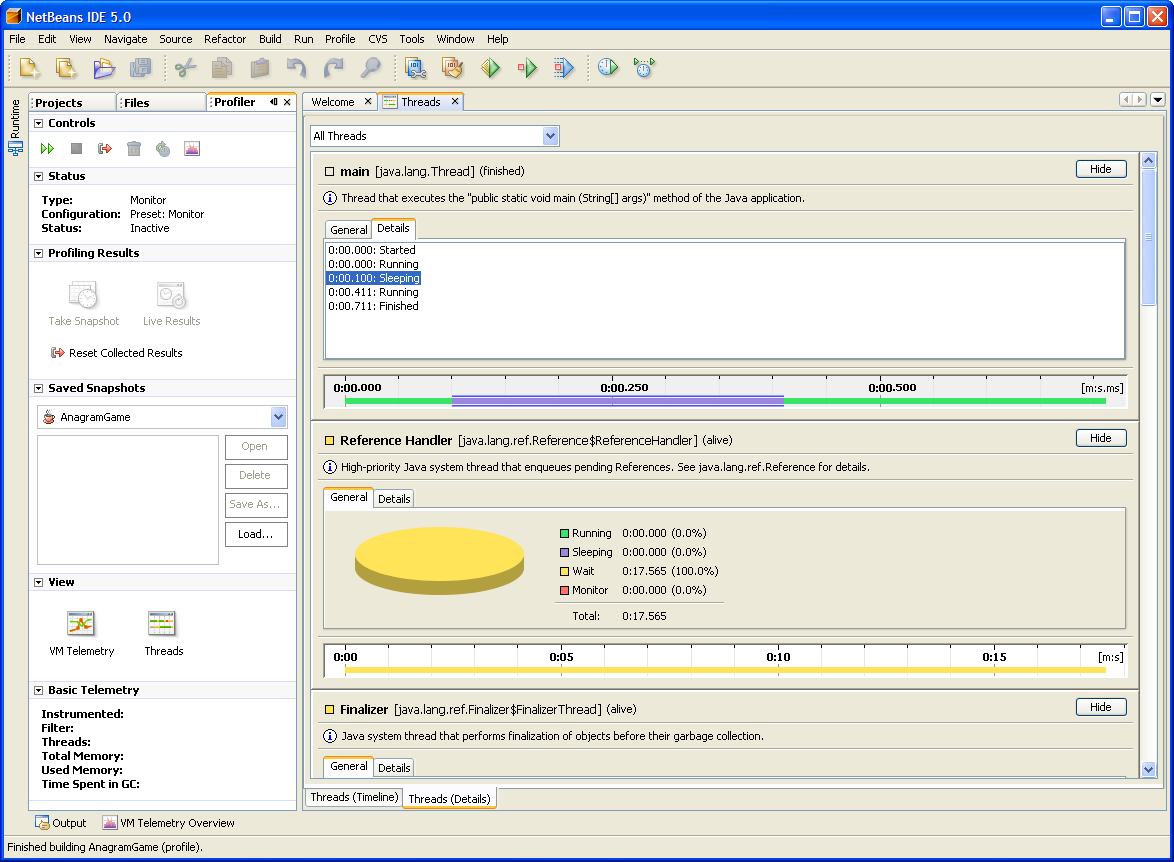Close the Threads tab

point(454,101)
